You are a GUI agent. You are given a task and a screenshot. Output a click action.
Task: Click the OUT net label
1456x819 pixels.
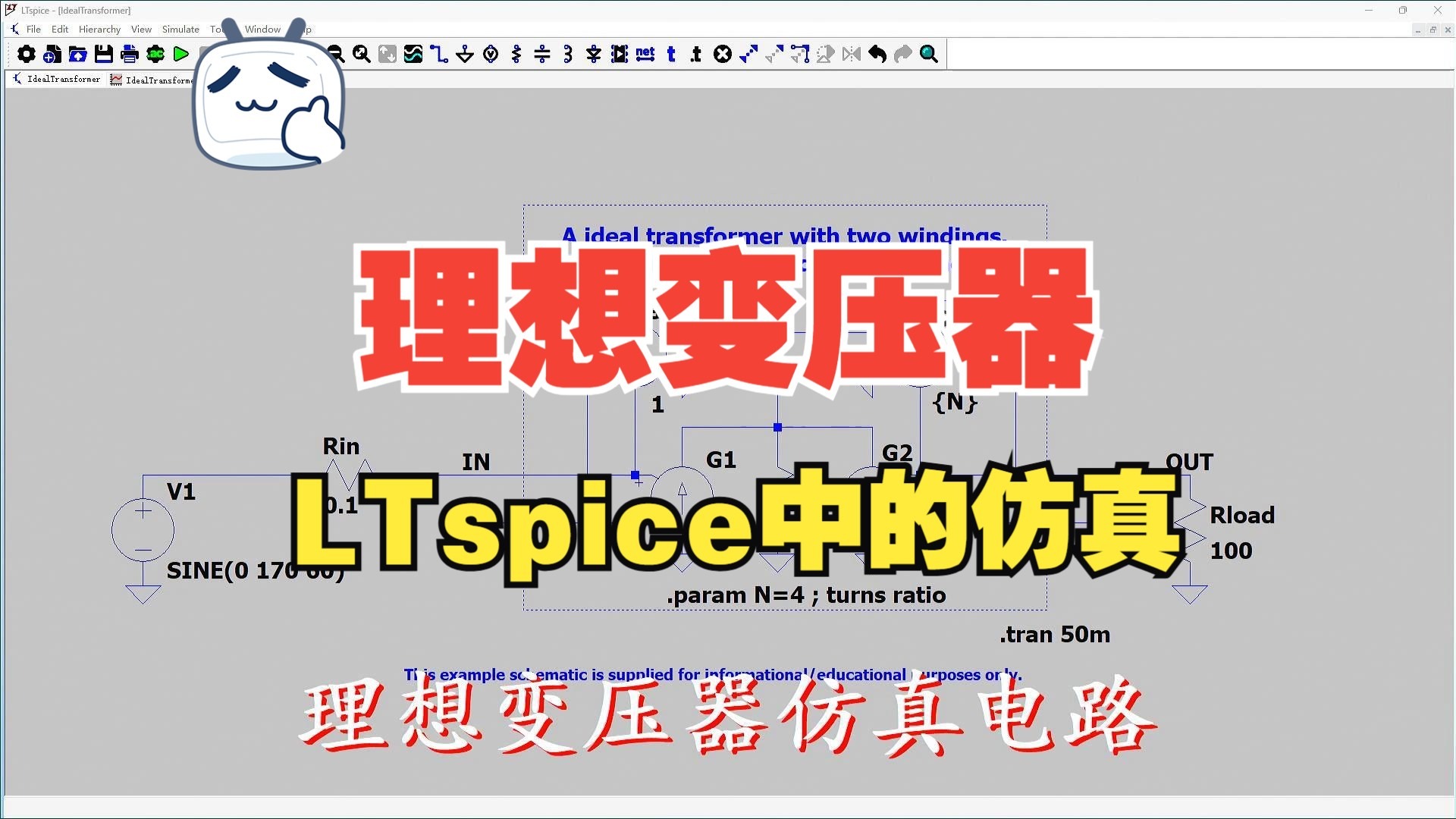point(1189,462)
